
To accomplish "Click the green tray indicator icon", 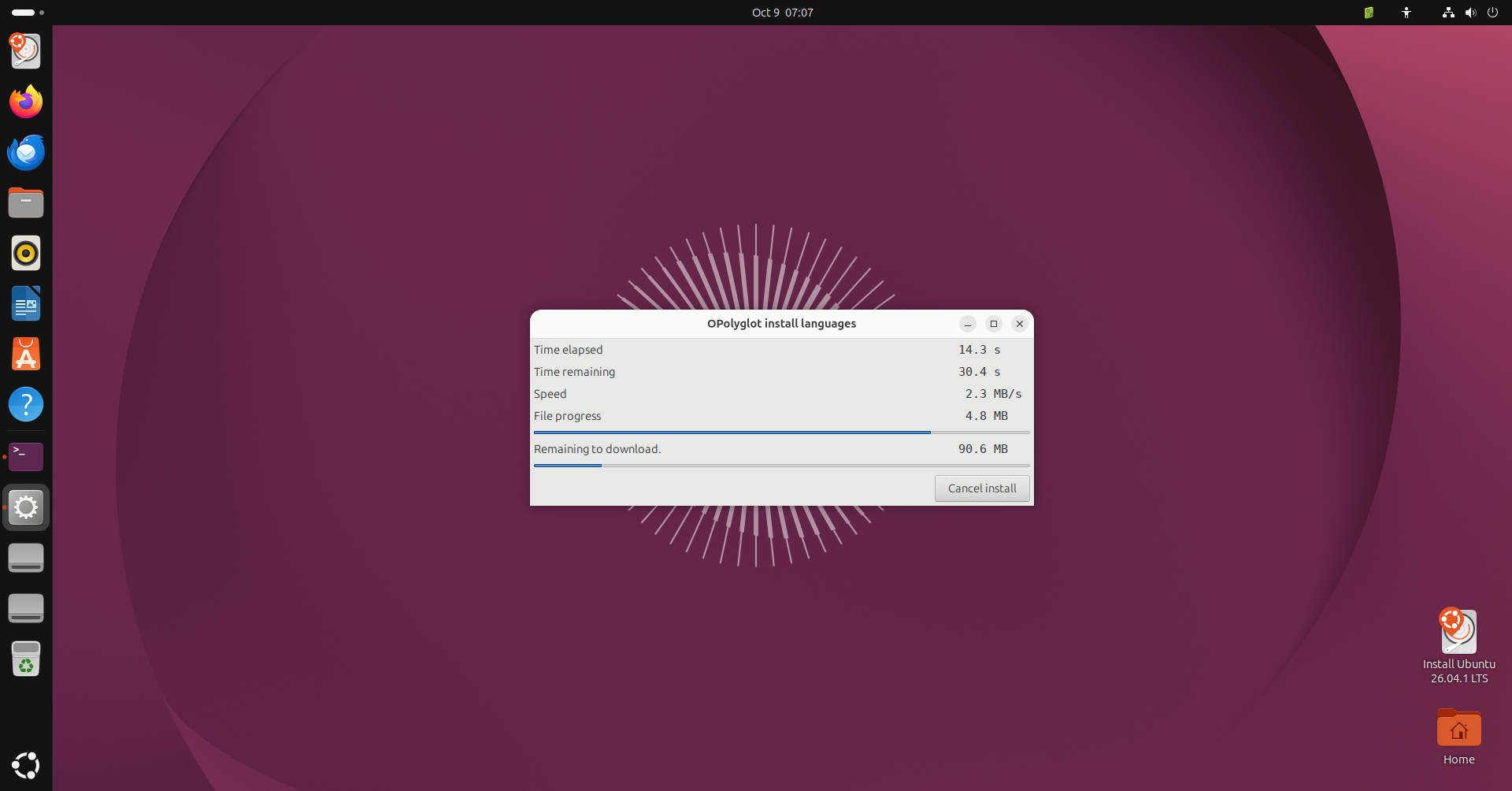I will (x=1369, y=13).
